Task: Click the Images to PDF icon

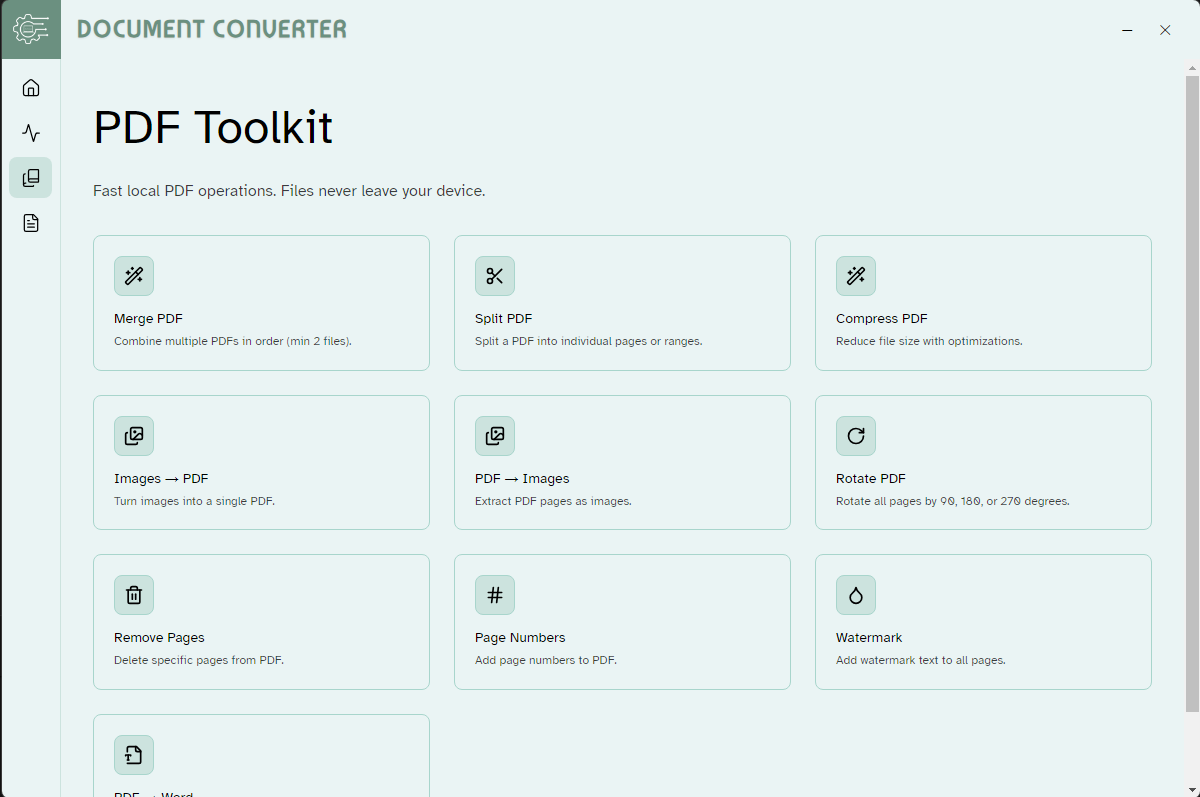Action: (134, 436)
